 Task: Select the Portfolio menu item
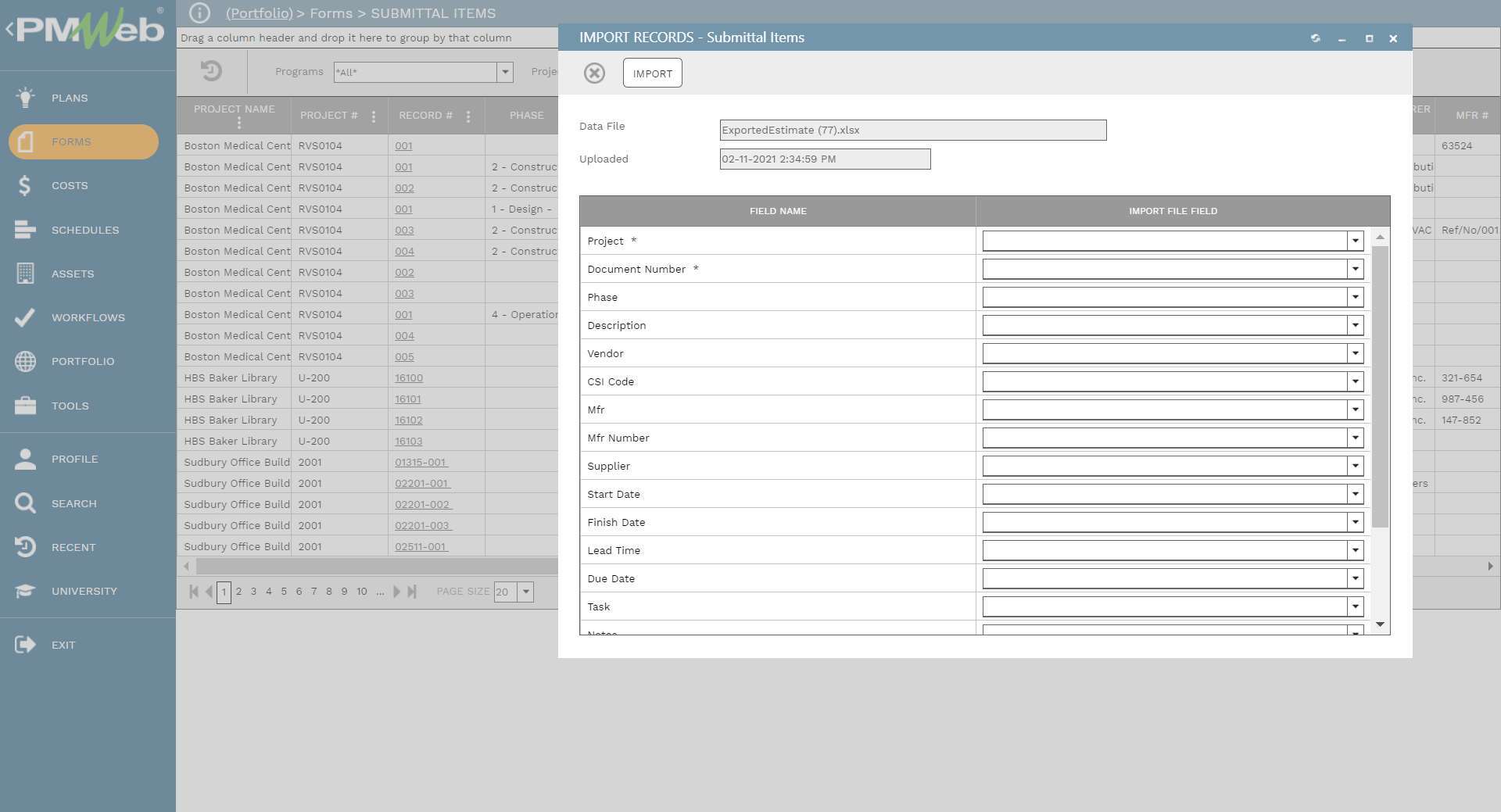[82, 361]
